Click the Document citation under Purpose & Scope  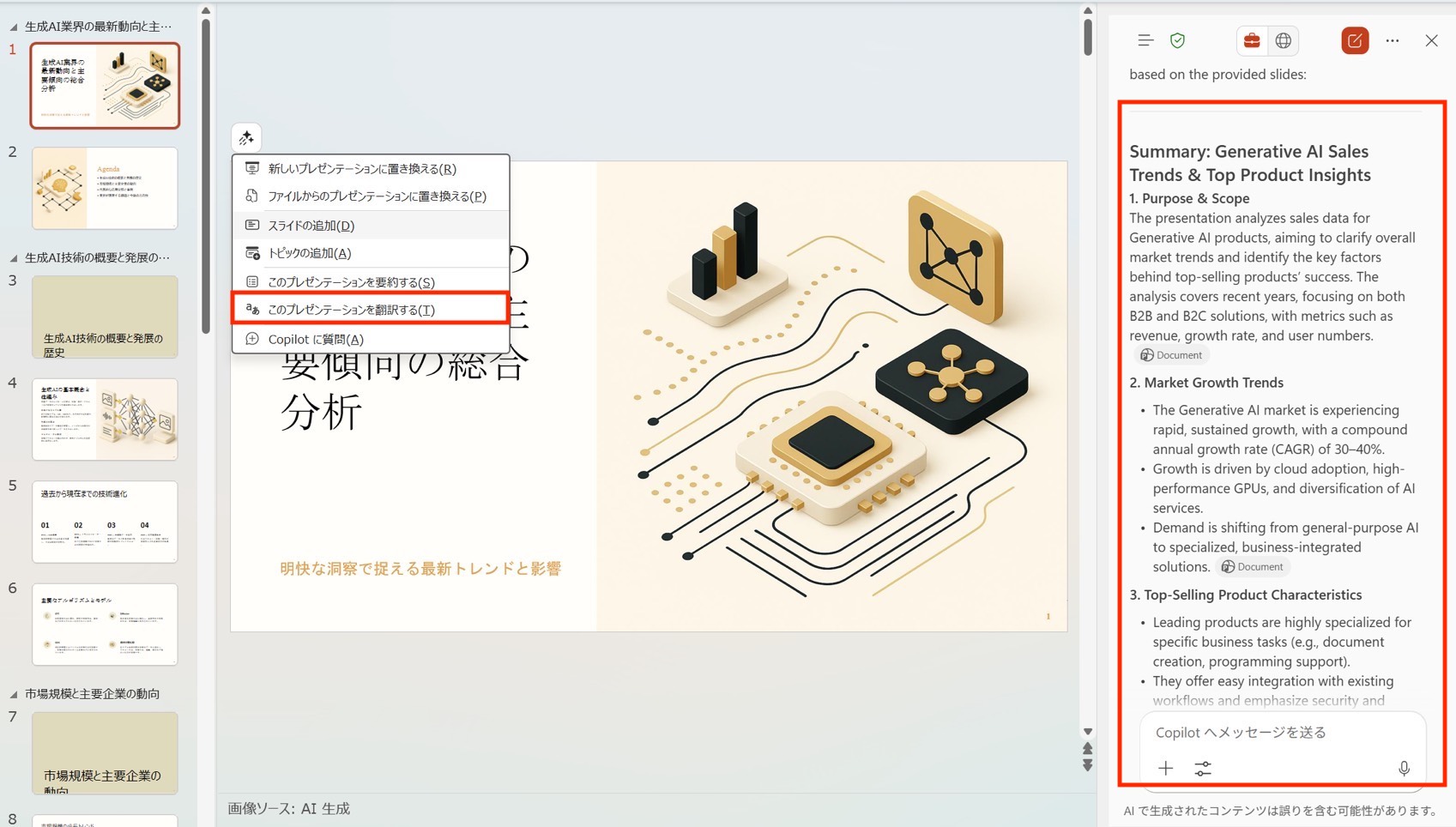(x=1171, y=355)
